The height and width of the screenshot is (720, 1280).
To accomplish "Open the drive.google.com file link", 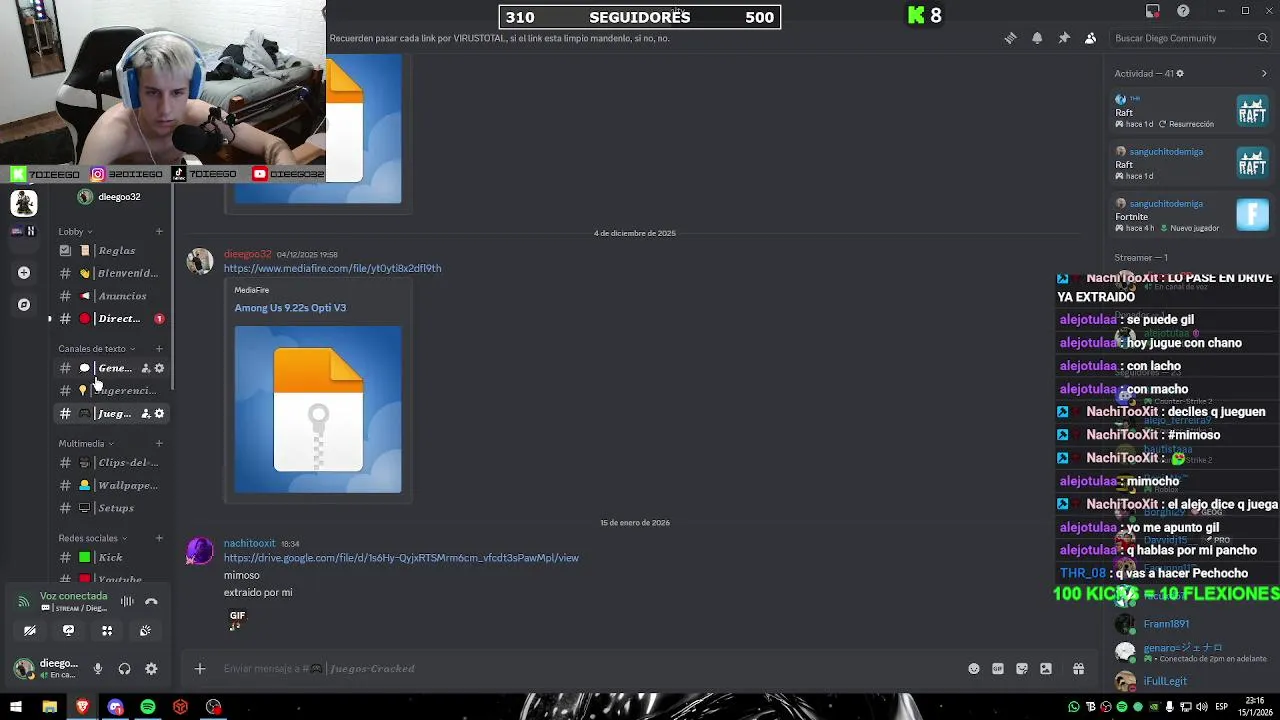I will tap(401, 558).
